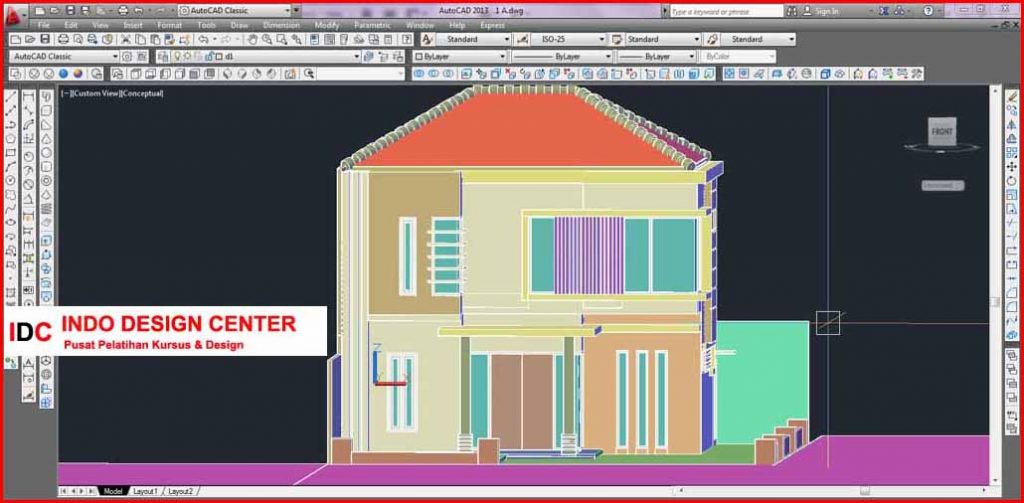Open the Format menu
1024x503 pixels.
coord(170,25)
